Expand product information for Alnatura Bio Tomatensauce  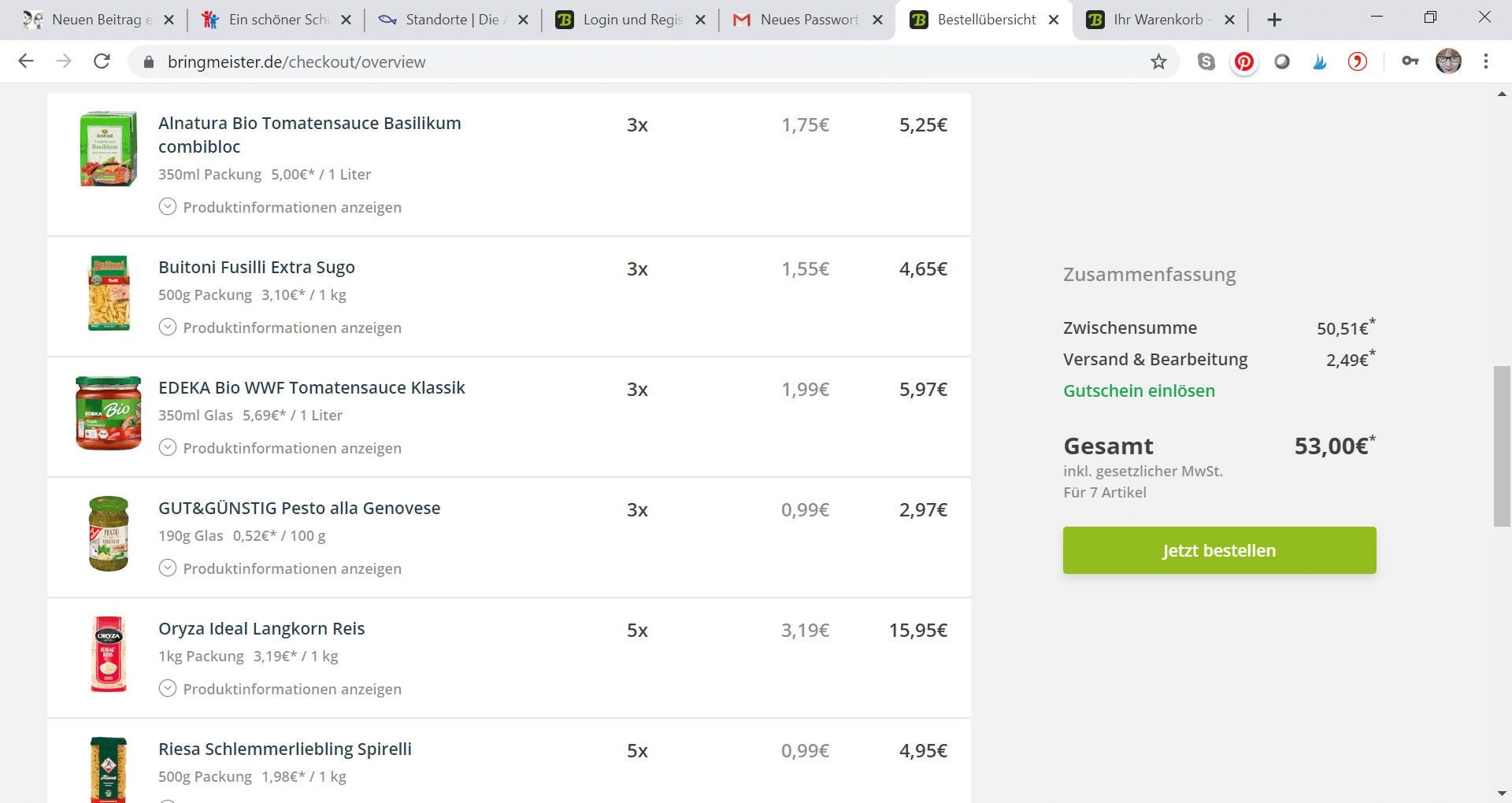[x=280, y=207]
